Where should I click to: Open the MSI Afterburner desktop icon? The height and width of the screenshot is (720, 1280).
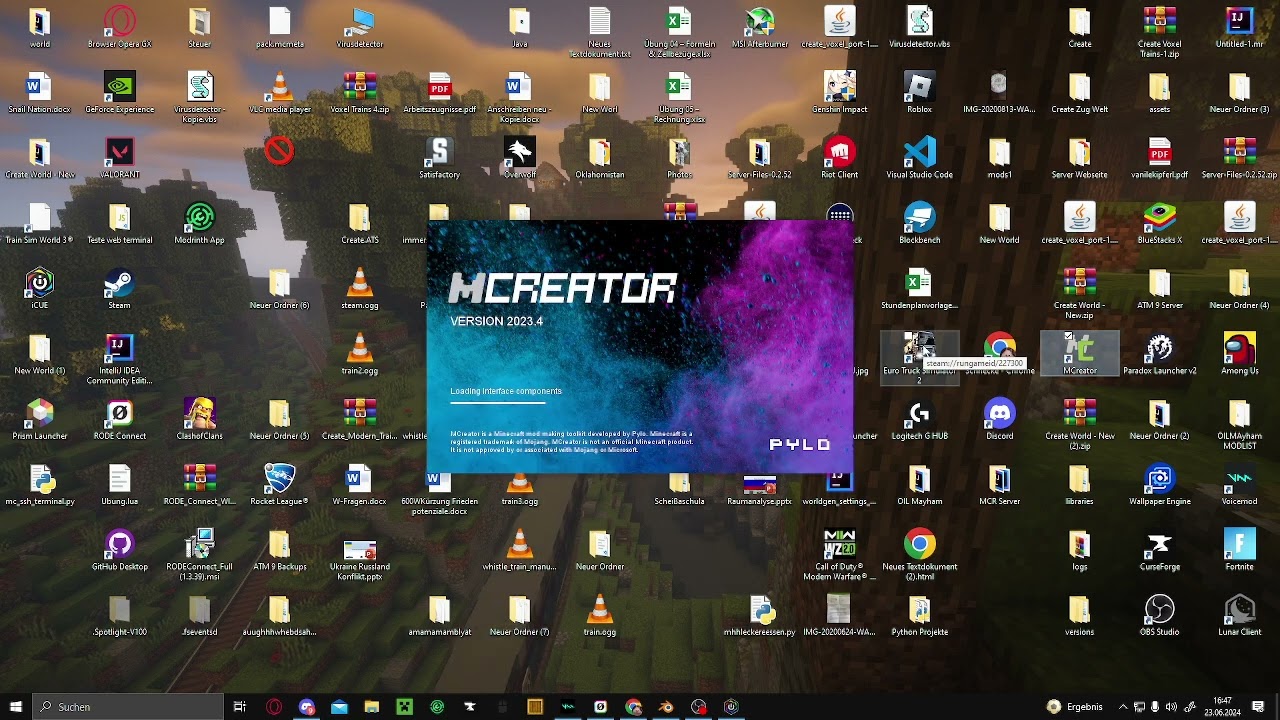[x=759, y=28]
